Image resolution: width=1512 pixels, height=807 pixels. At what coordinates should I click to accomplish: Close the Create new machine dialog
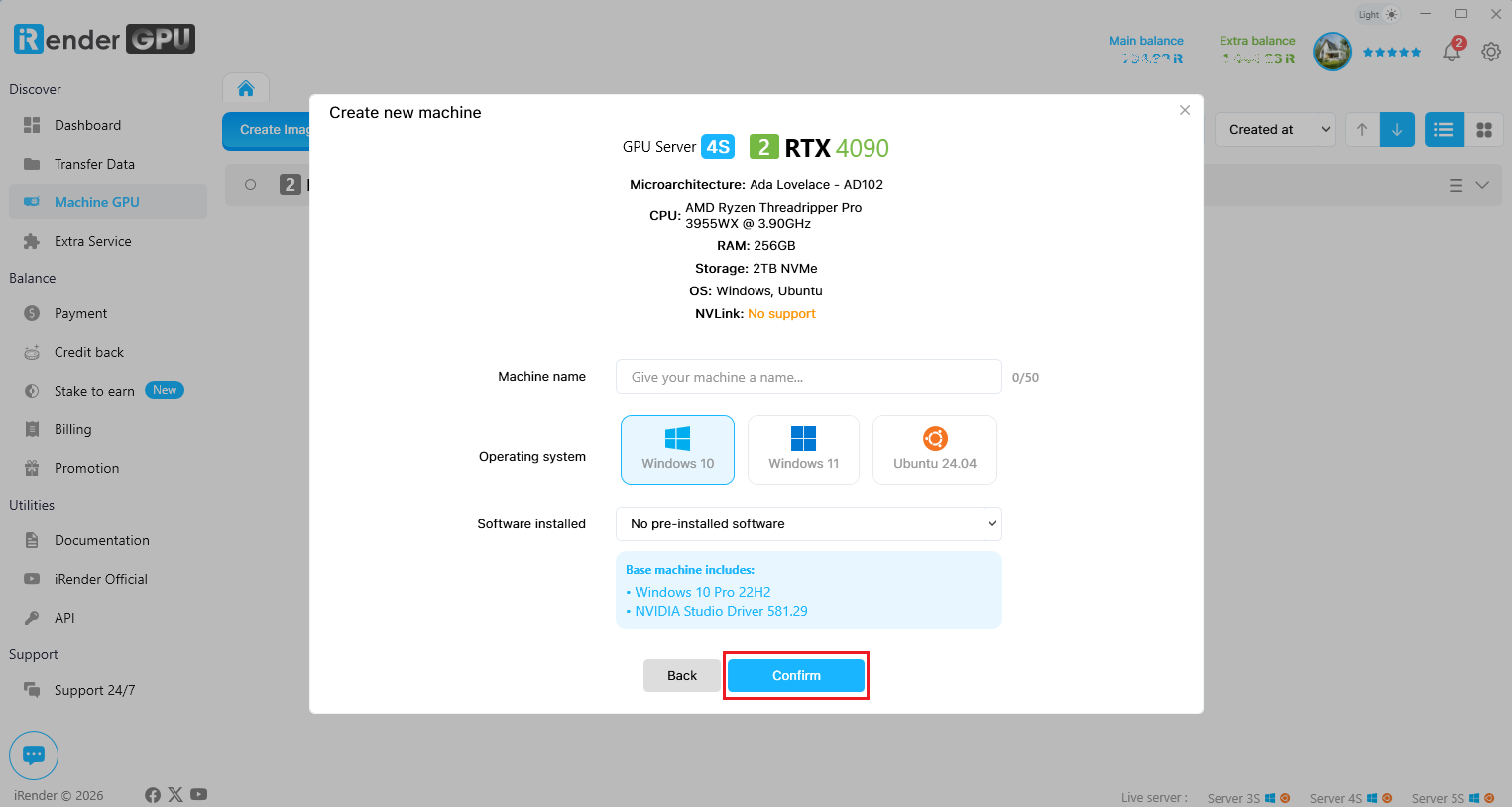(x=1185, y=110)
